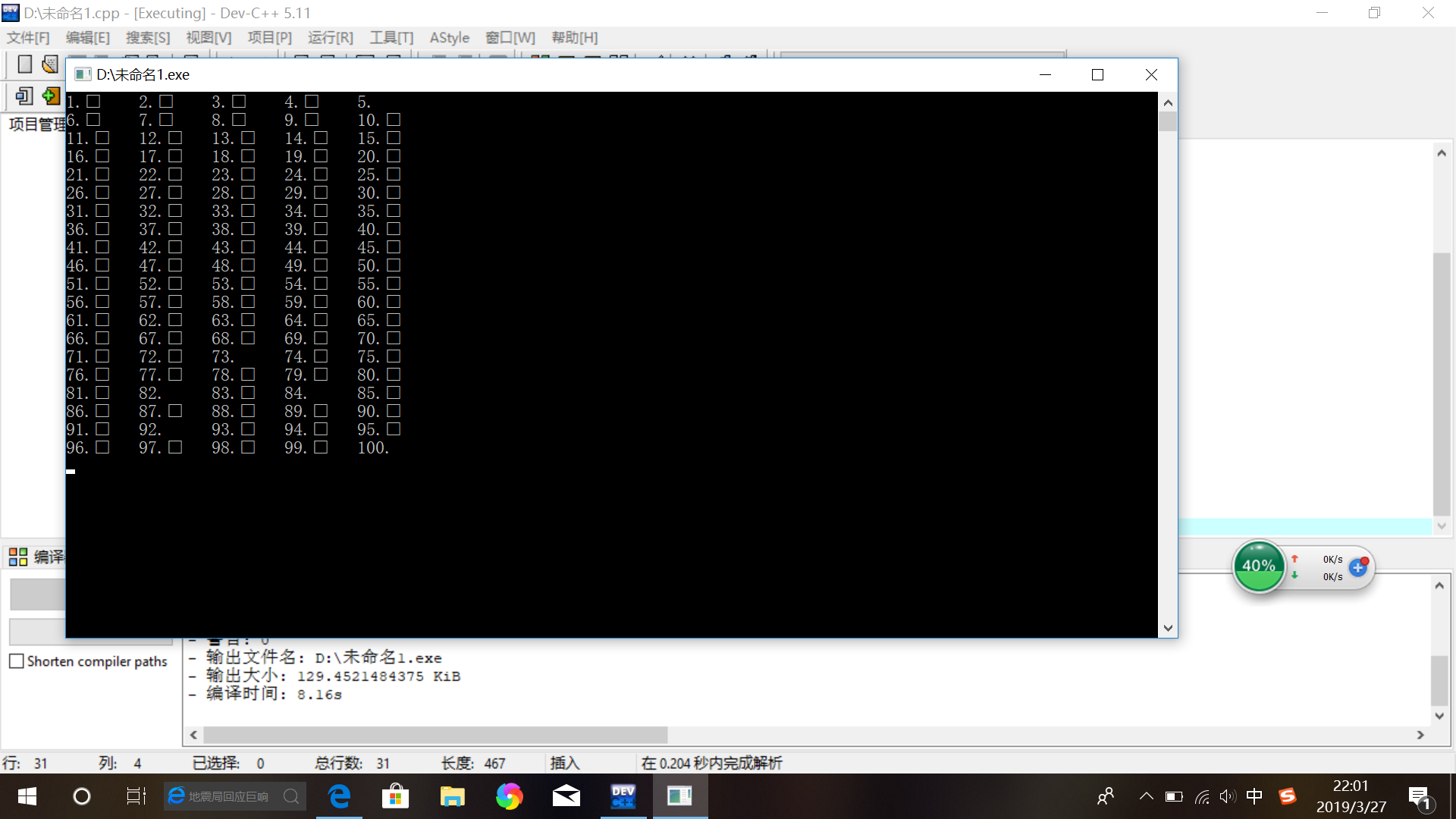
Task: Click the Sogou input method tray icon
Action: click(1287, 796)
